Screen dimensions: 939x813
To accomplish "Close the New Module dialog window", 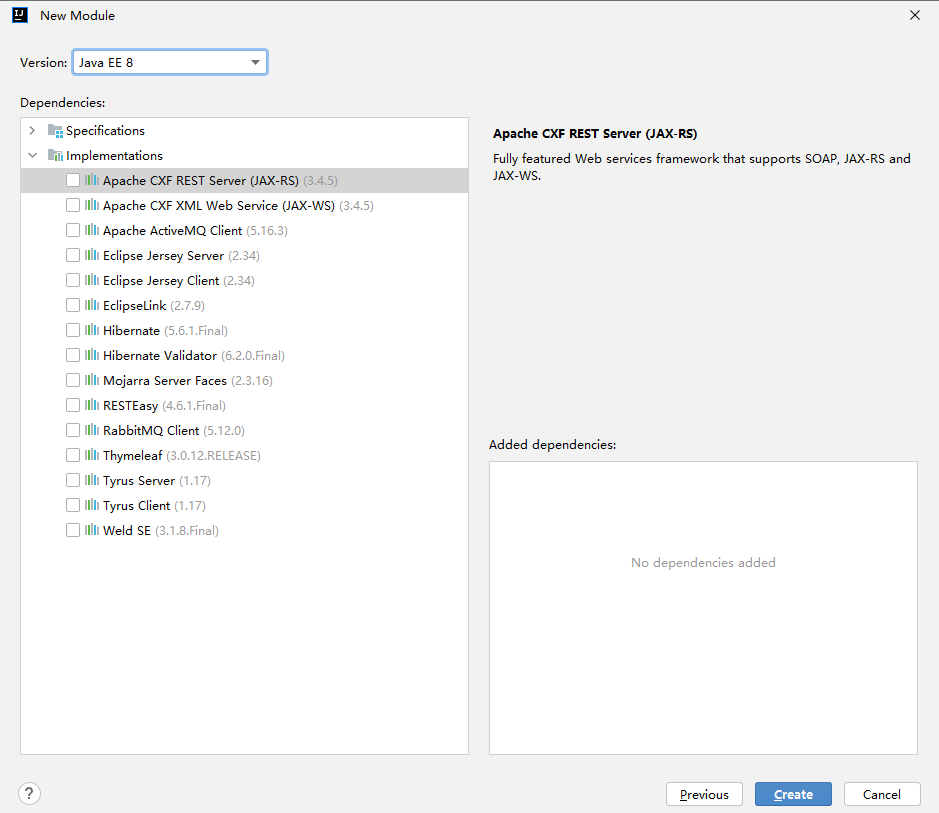I will coord(915,16).
